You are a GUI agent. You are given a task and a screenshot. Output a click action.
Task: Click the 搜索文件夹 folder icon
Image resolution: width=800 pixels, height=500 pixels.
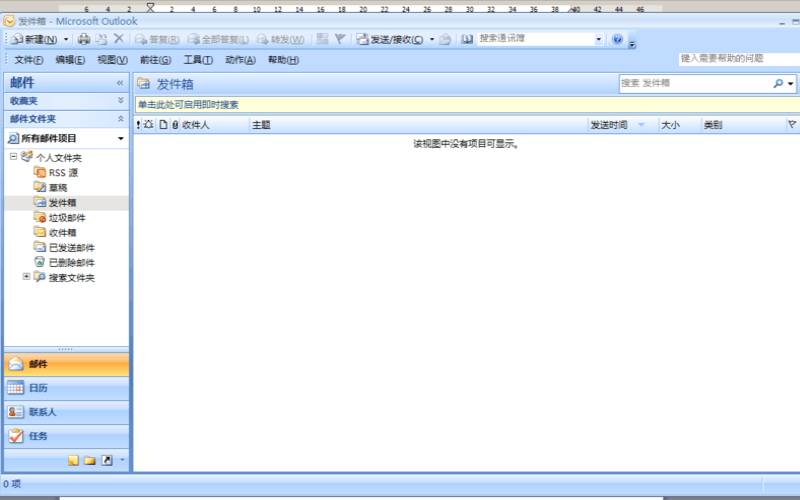(x=39, y=277)
